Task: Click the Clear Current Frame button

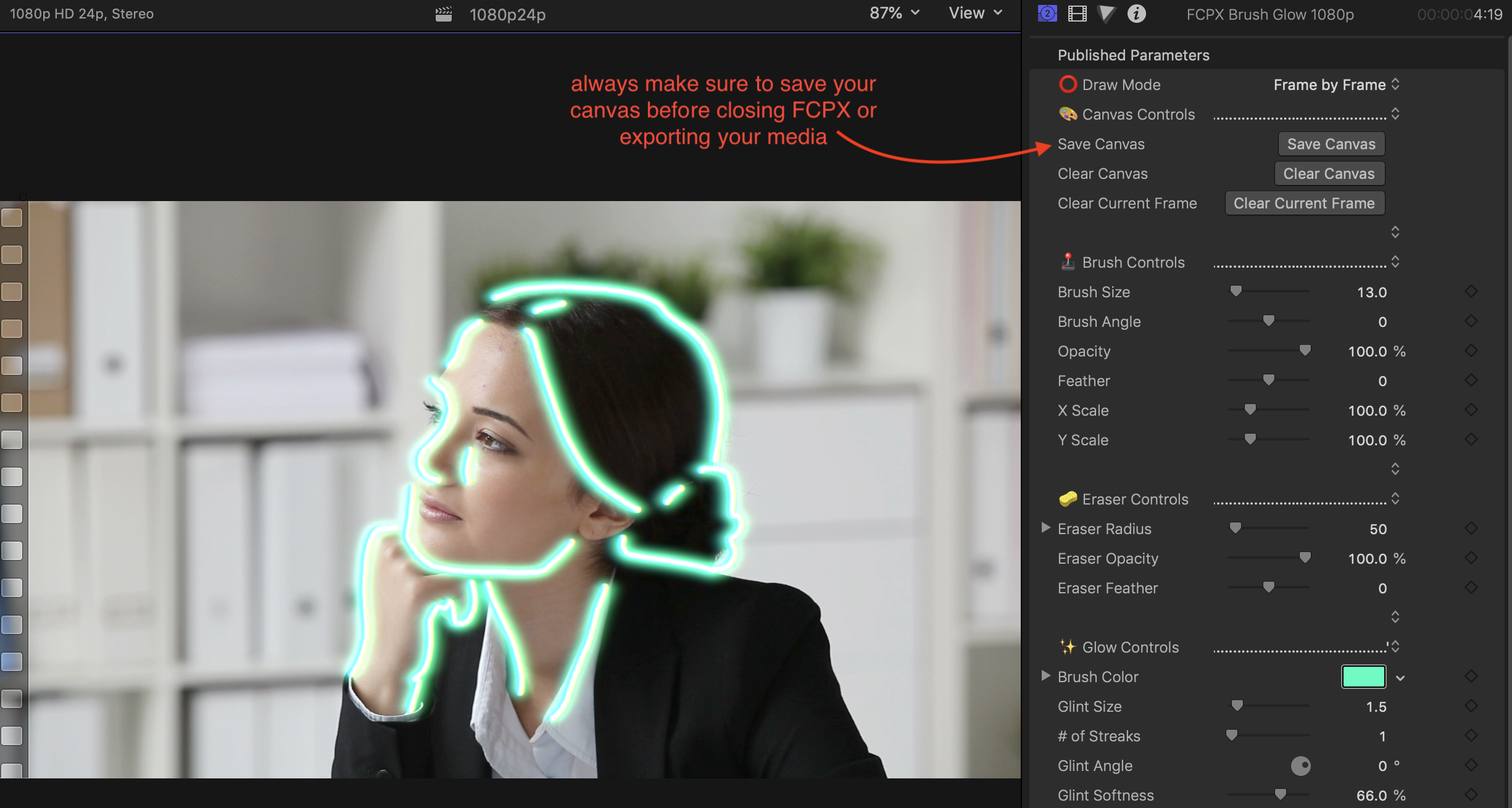Action: 1305,203
